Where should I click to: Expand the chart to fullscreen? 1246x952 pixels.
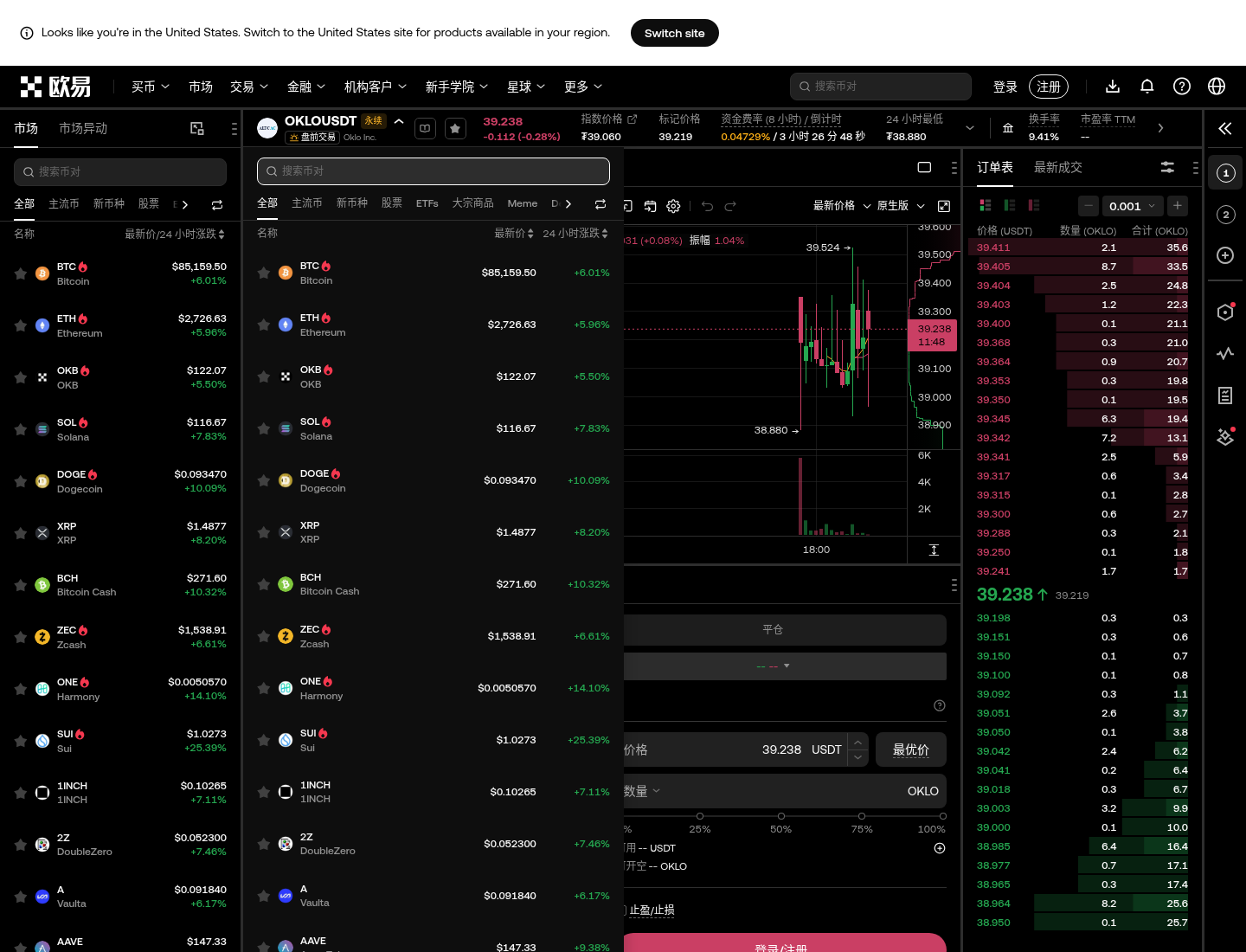(944, 206)
